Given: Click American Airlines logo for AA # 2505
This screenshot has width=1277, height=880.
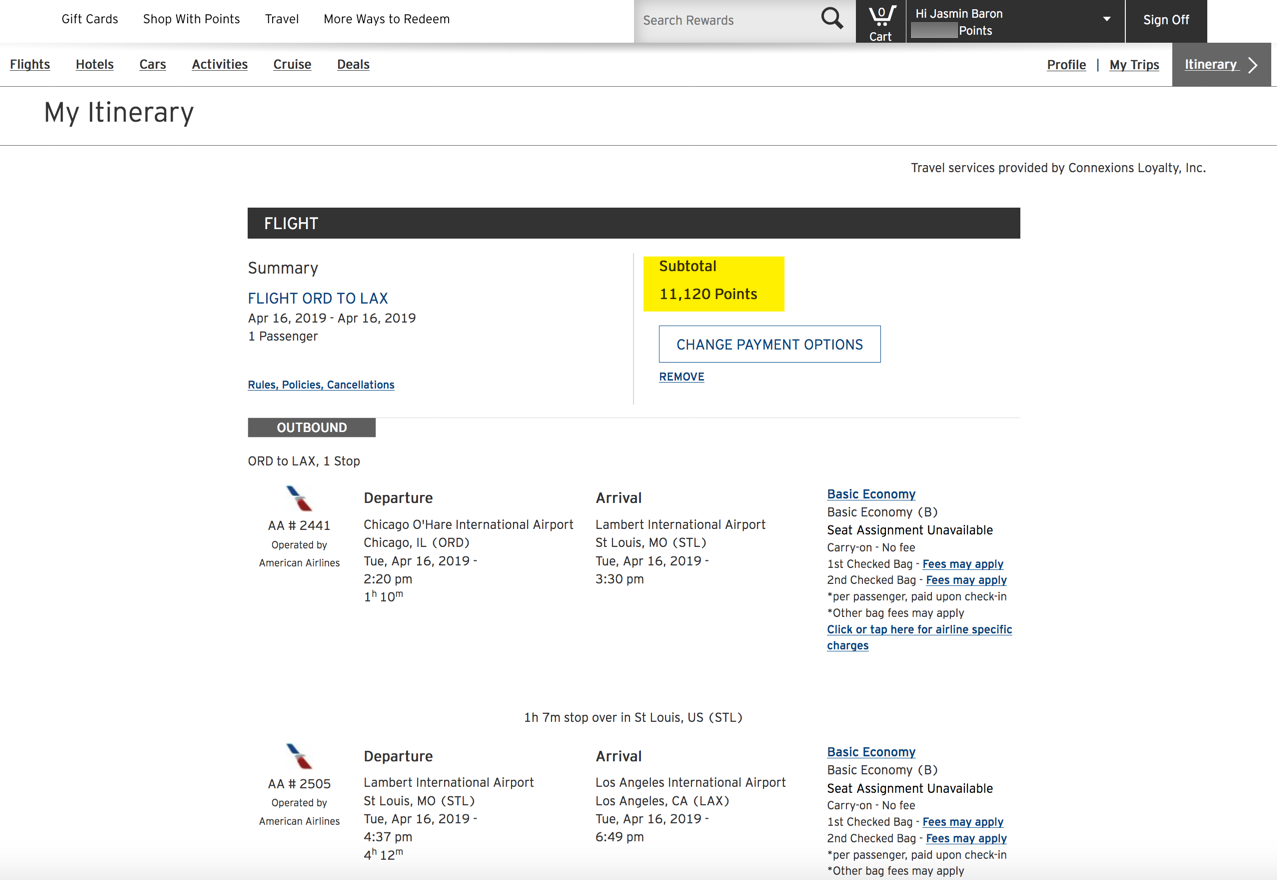Looking at the screenshot, I should point(299,756).
